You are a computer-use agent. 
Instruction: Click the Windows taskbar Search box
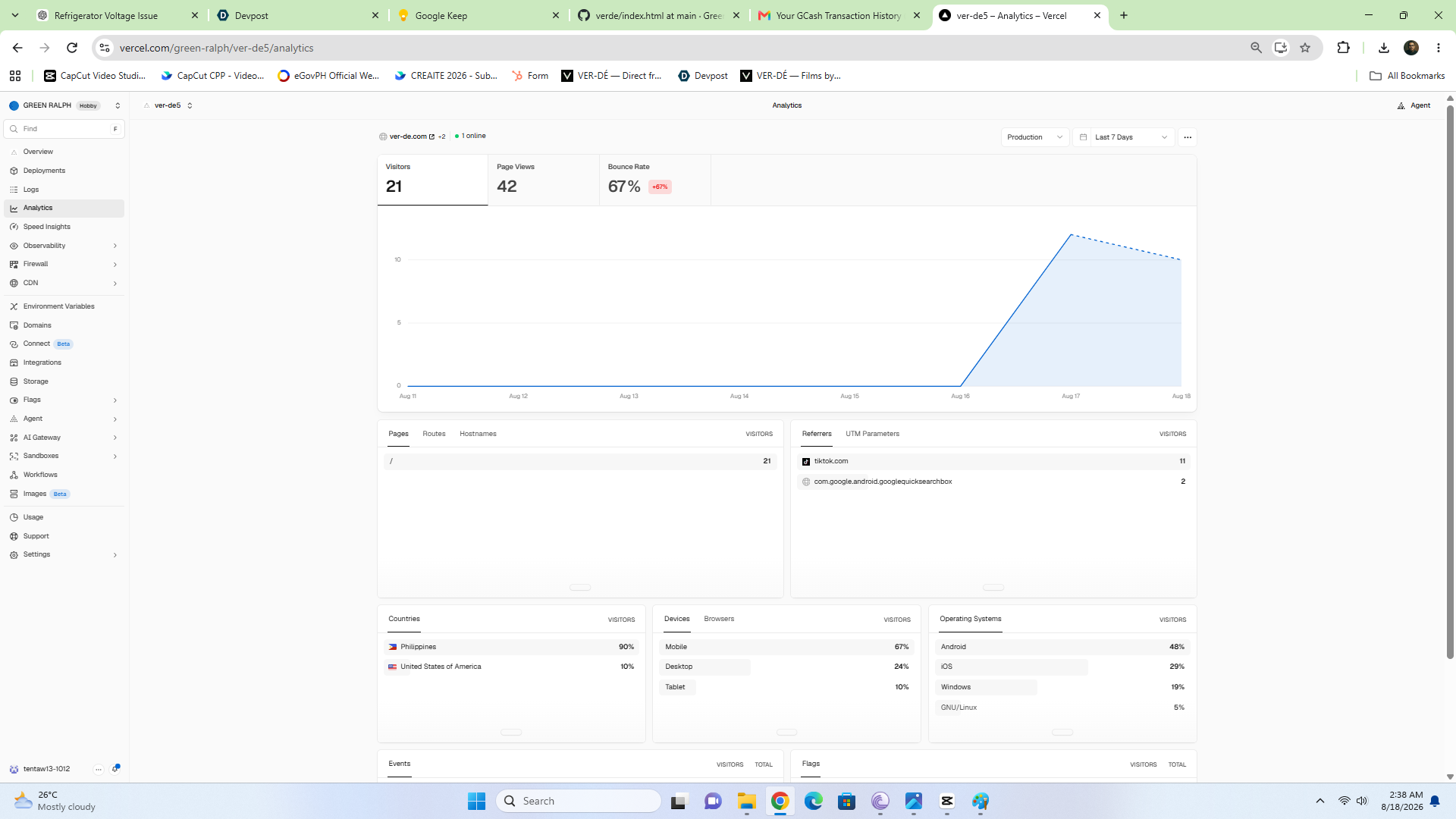point(579,801)
